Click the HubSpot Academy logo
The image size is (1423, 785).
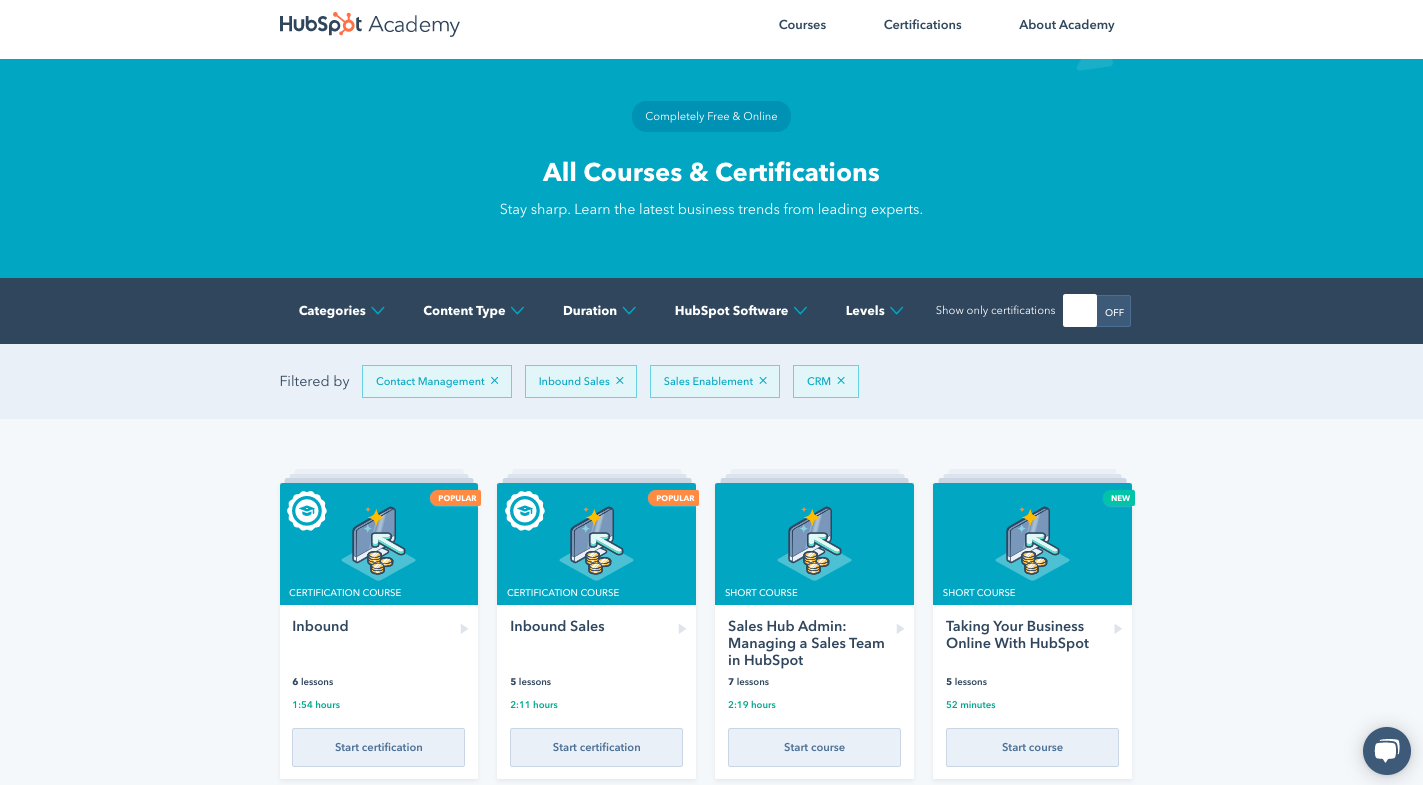[369, 25]
